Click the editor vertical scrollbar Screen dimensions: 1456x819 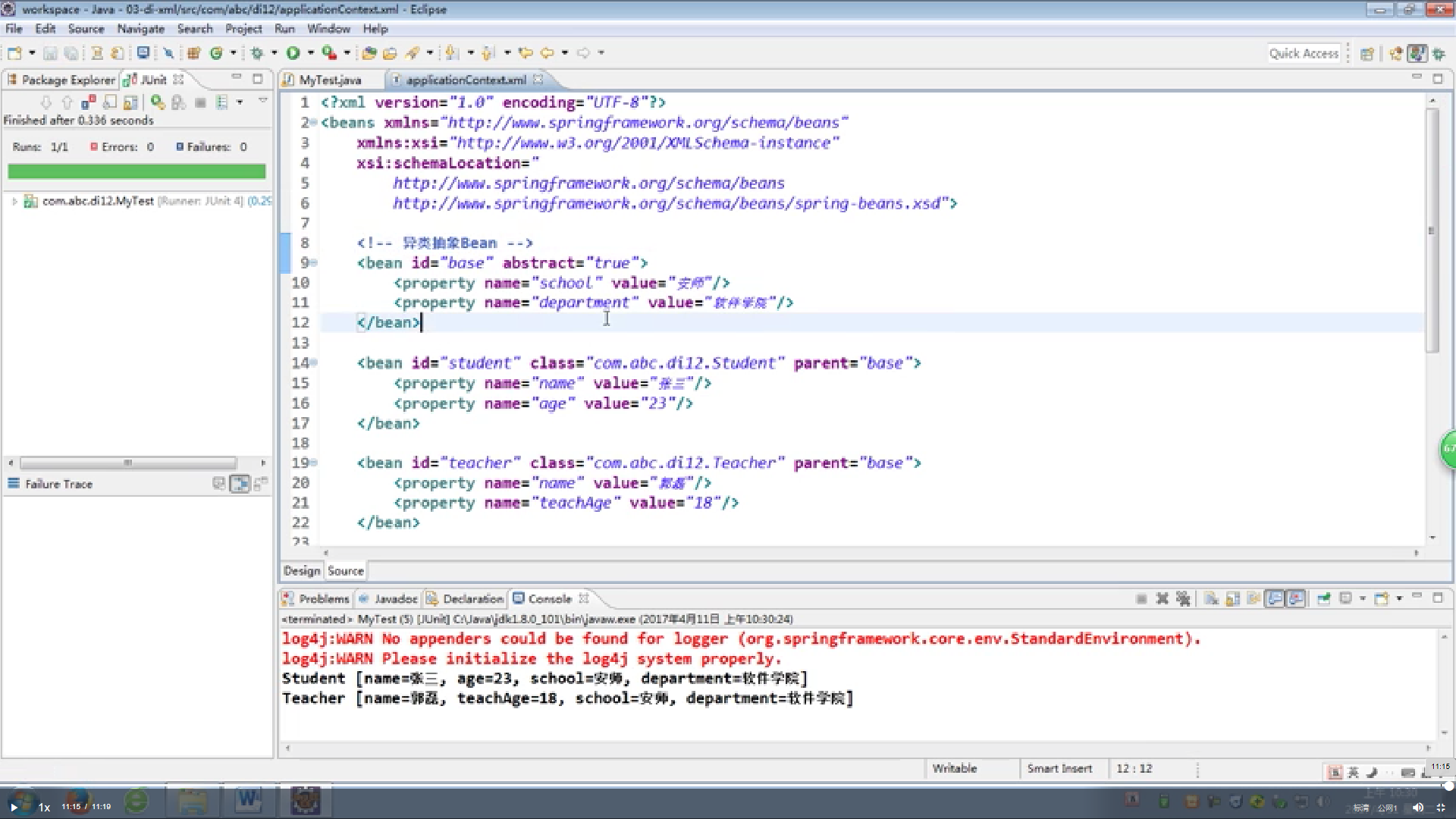(1432, 231)
